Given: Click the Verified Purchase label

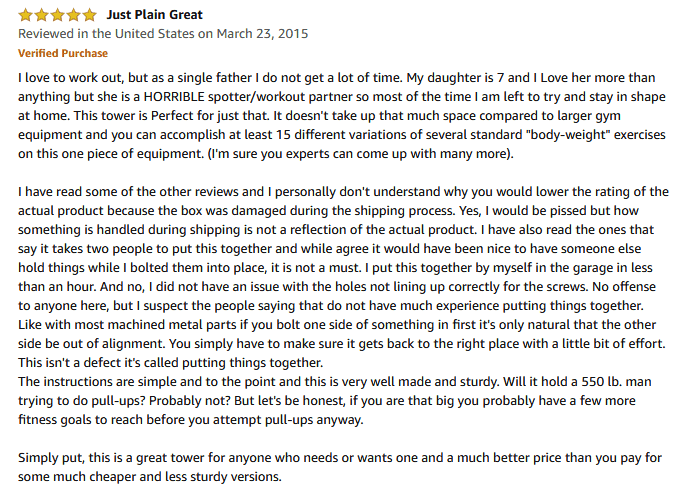Looking at the screenshot, I should pyautogui.click(x=63, y=53).
